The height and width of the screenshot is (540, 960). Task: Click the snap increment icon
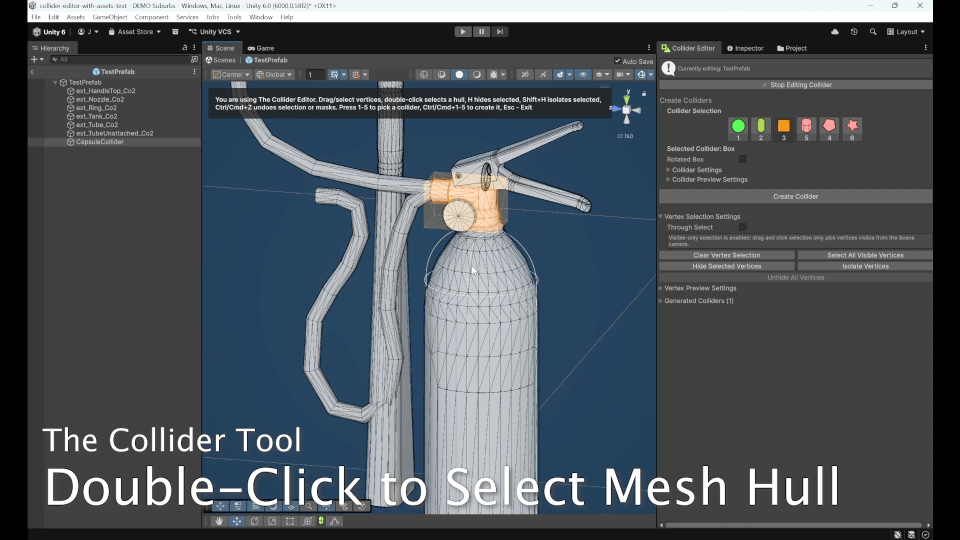(356, 75)
